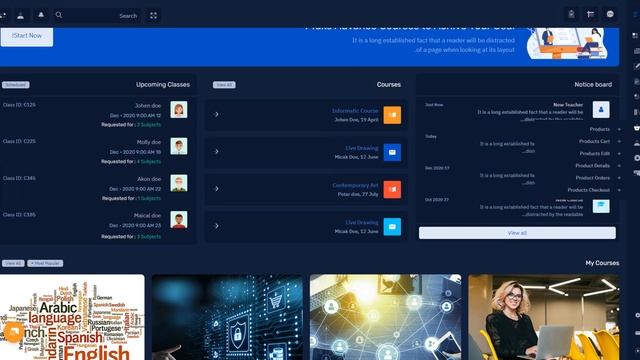Screen dimensions: 640x360
Task: Open the woman with laptop course thumbnail
Action: pos(544,317)
